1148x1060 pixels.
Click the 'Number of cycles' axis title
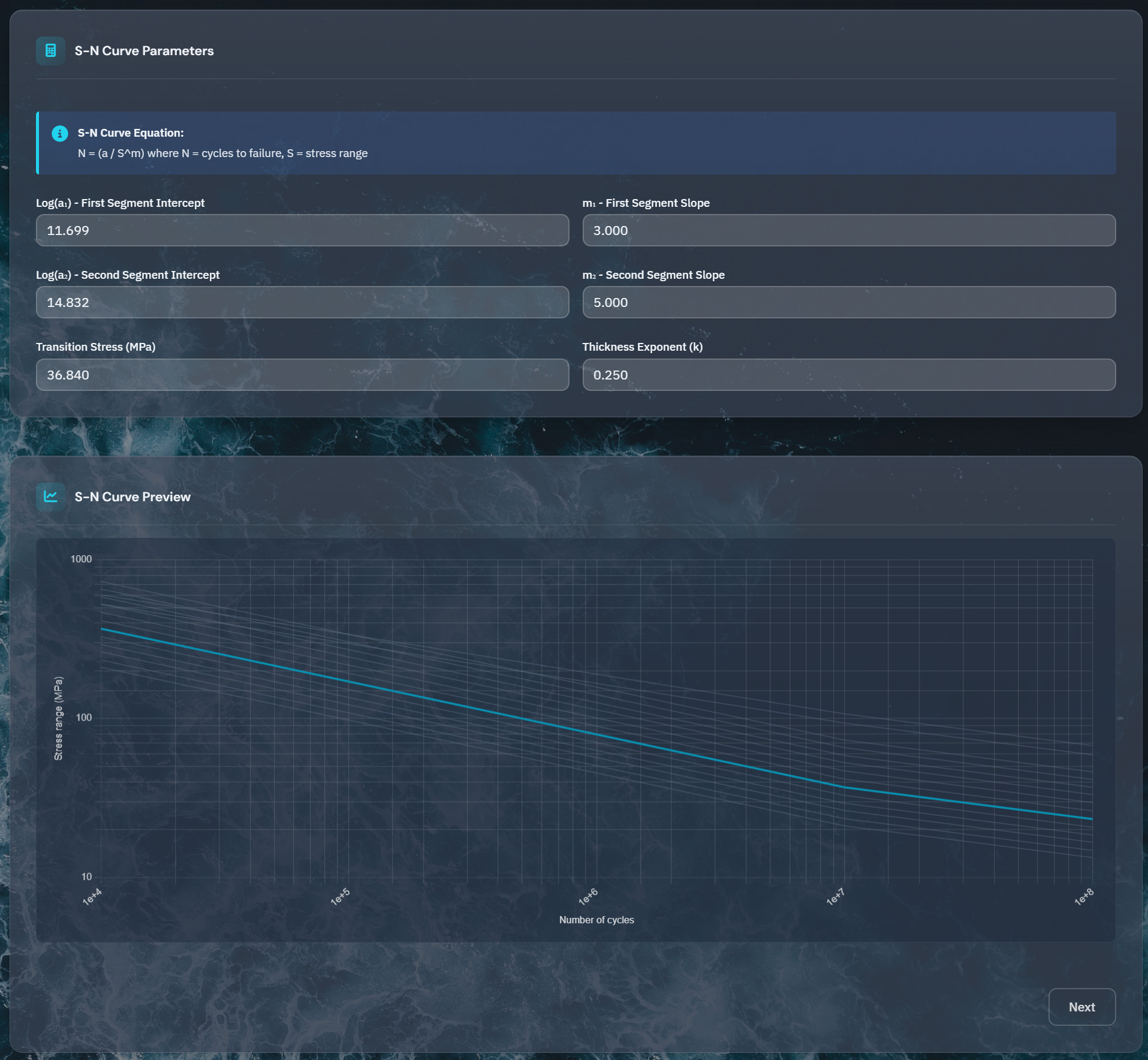[x=596, y=920]
